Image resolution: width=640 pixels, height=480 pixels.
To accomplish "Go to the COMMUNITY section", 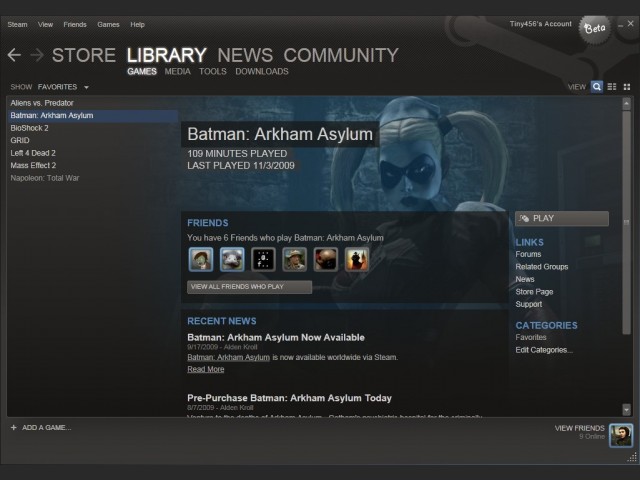I will point(341,55).
